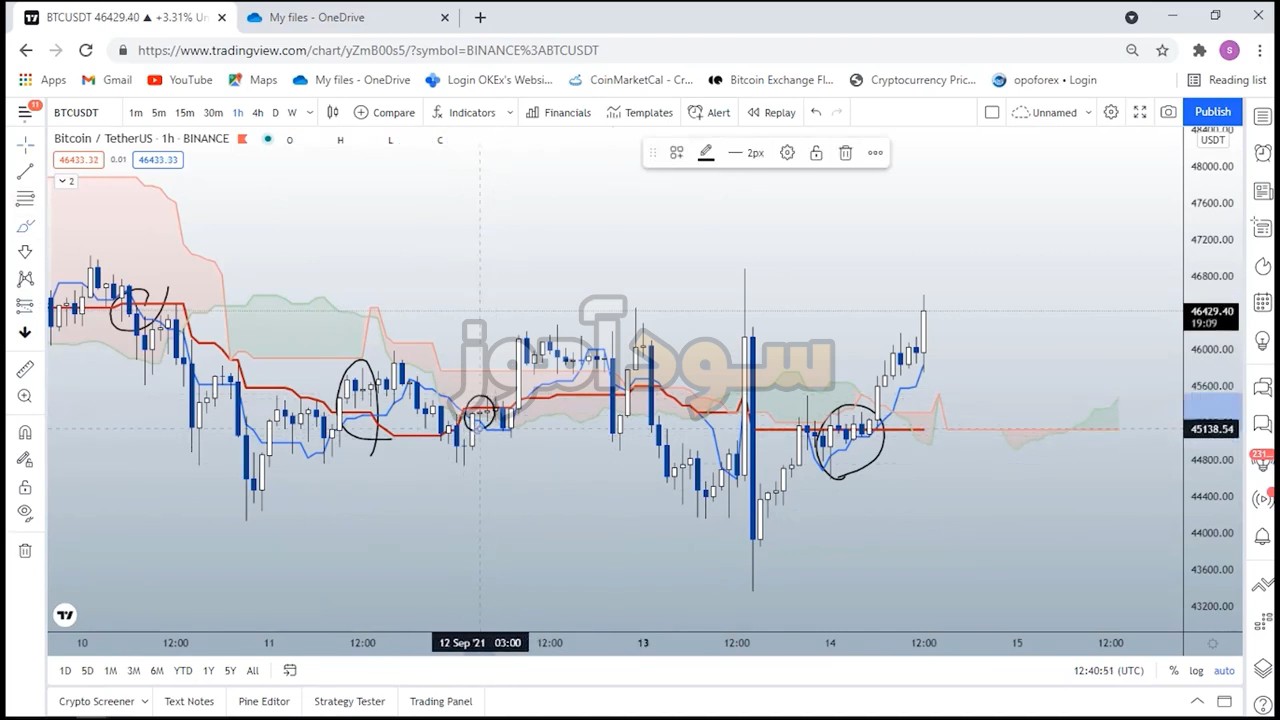Screen dimensions: 1280x720
Task: Expand the timeframe intervals dropdown
Action: pos(310,112)
